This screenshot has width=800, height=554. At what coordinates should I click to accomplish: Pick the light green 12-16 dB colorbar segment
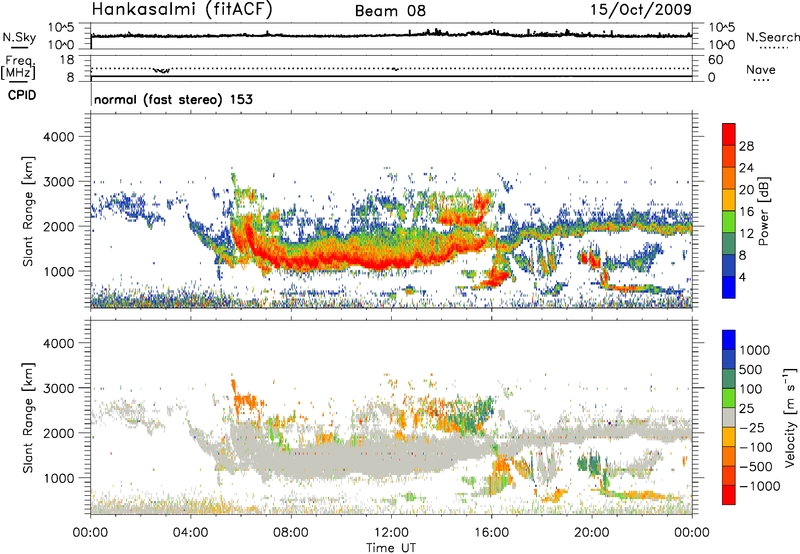coord(729,222)
